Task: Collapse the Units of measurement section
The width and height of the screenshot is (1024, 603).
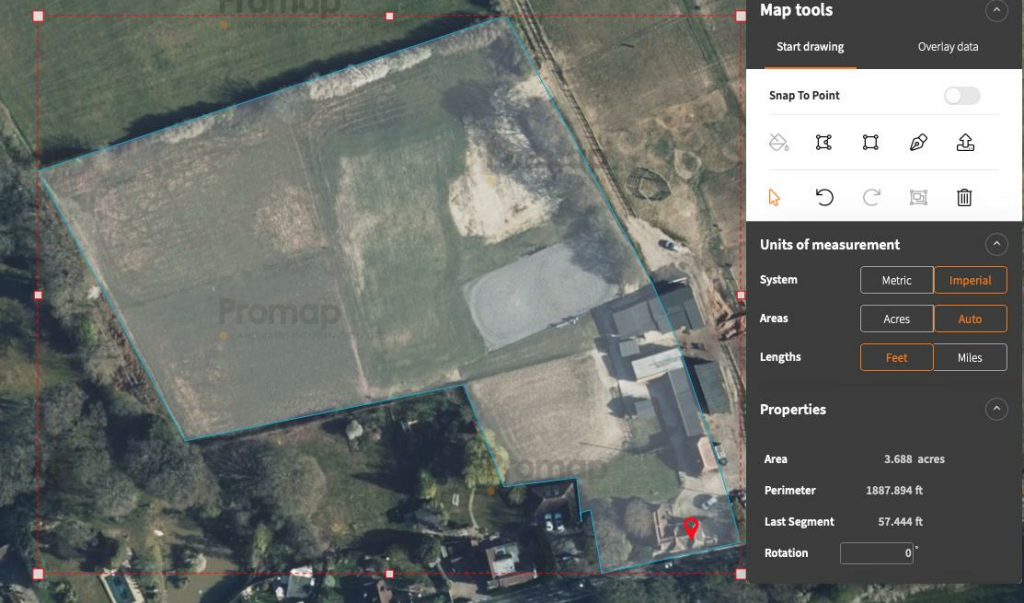Action: 997,243
